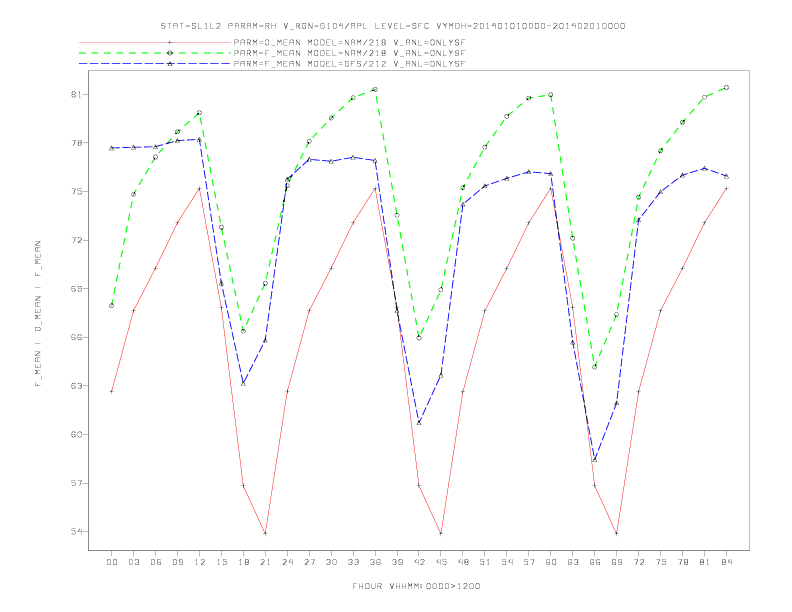Click x-axis forecast hour label 60
The width and height of the screenshot is (792, 612).
(x=551, y=562)
